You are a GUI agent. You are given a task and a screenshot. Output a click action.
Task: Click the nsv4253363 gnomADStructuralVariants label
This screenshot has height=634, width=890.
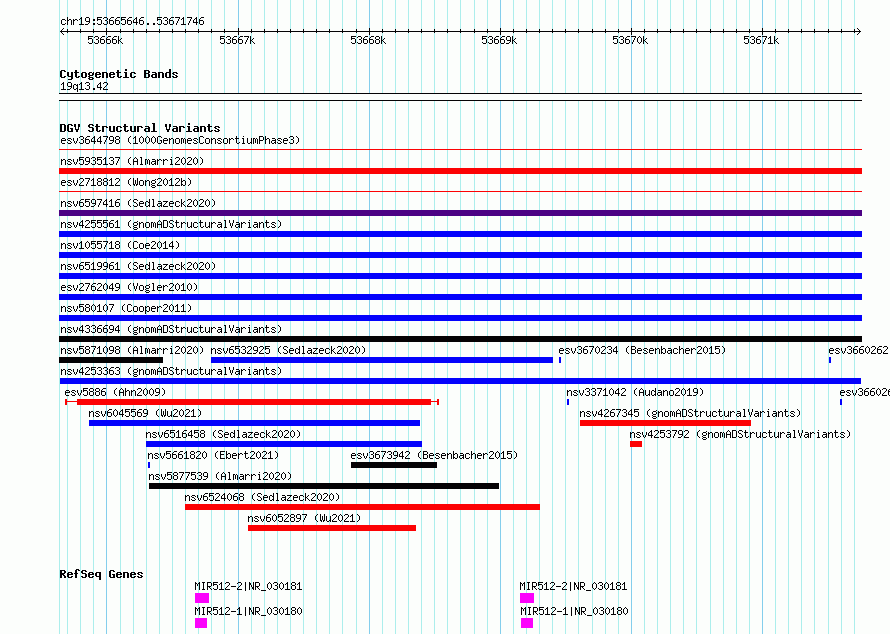(171, 371)
